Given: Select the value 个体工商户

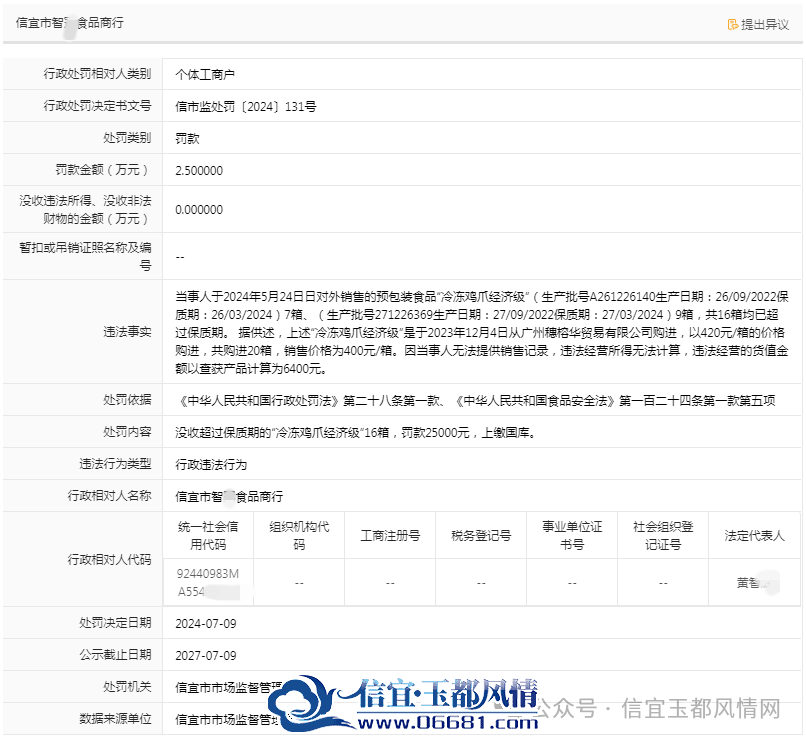Looking at the screenshot, I should point(205,75).
